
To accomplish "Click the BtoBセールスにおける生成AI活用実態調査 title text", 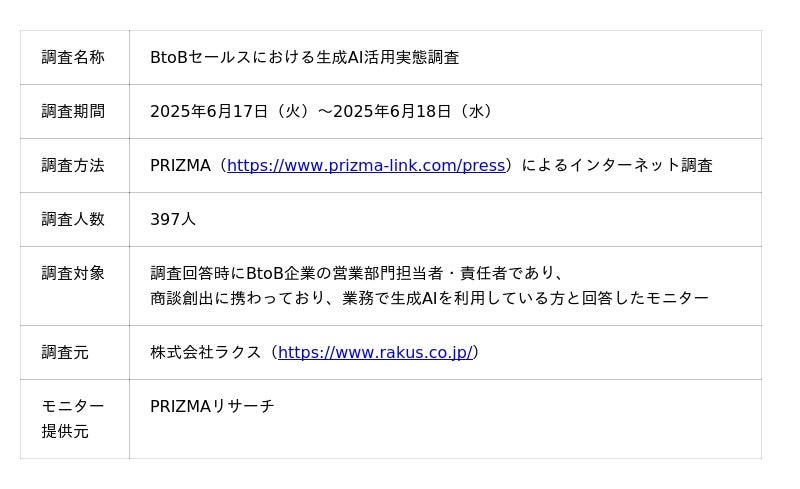I will (304, 57).
